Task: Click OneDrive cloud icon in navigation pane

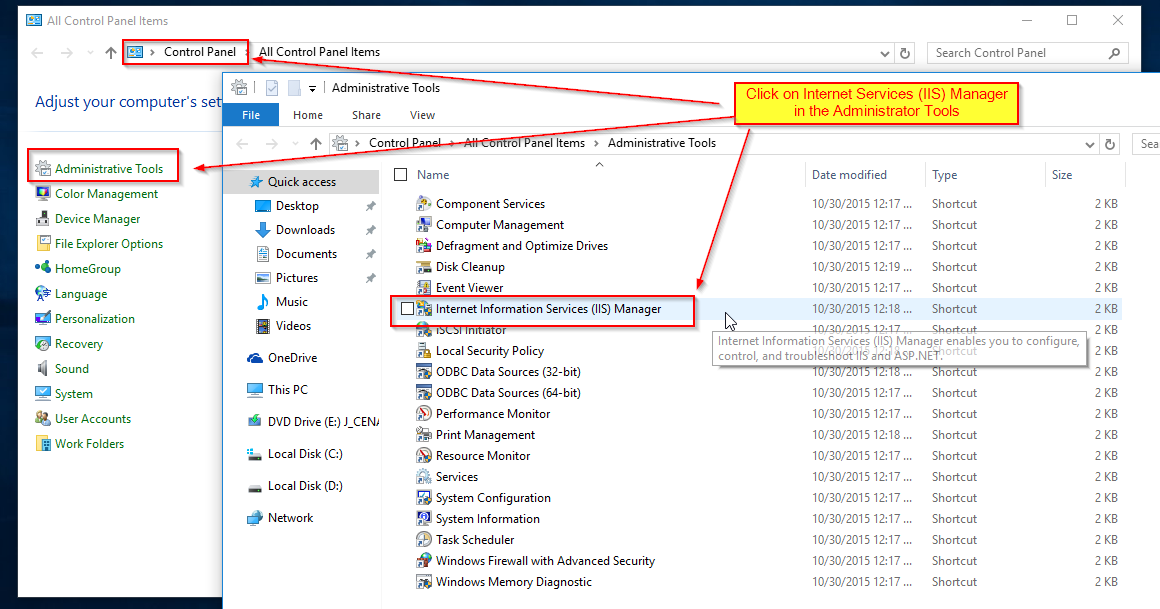Action: coord(254,358)
